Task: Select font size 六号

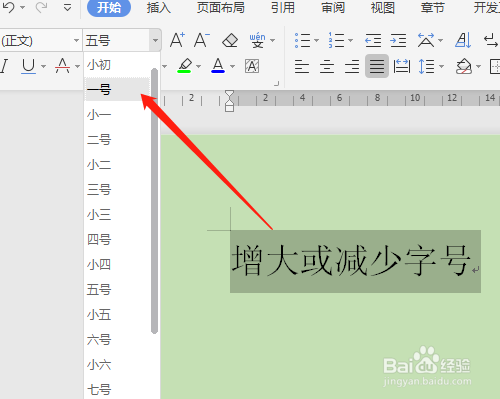Action: pyautogui.click(x=117, y=340)
